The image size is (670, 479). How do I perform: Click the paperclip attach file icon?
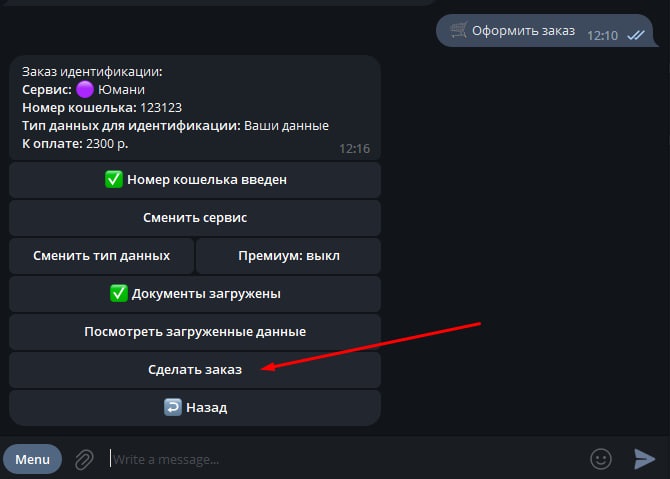point(85,459)
